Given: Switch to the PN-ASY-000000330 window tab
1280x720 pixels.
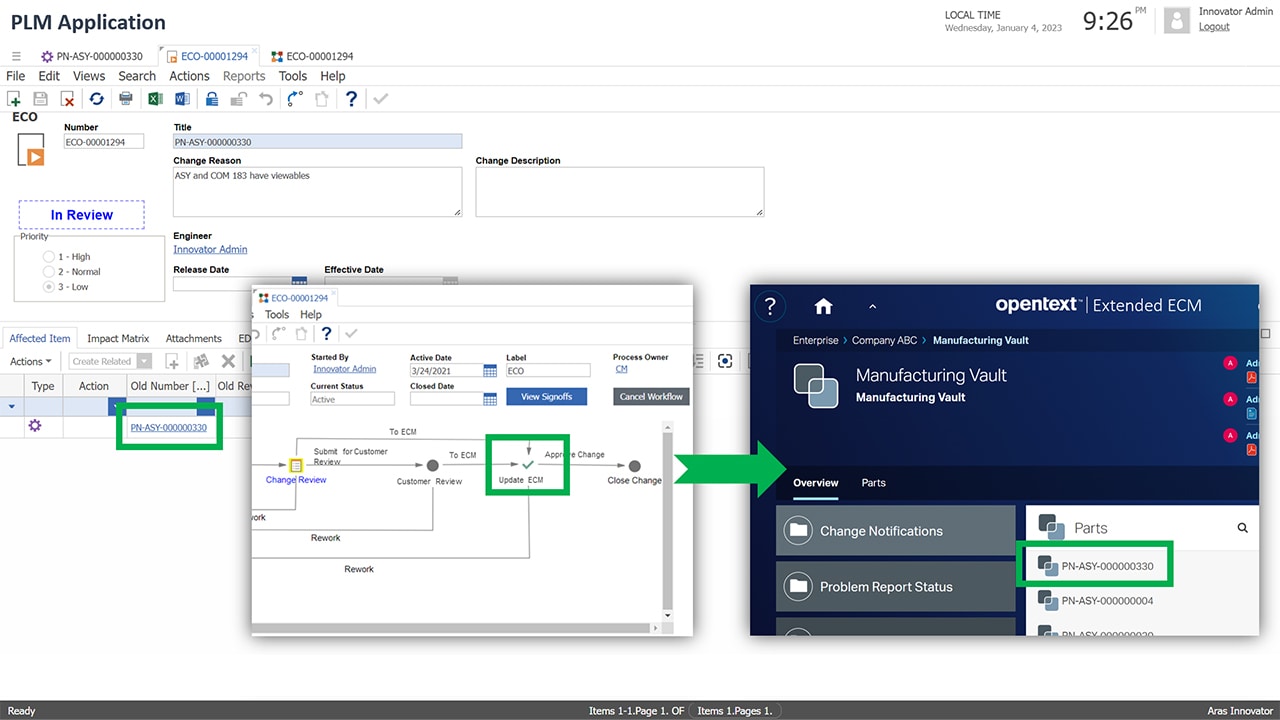Looking at the screenshot, I should [x=90, y=56].
